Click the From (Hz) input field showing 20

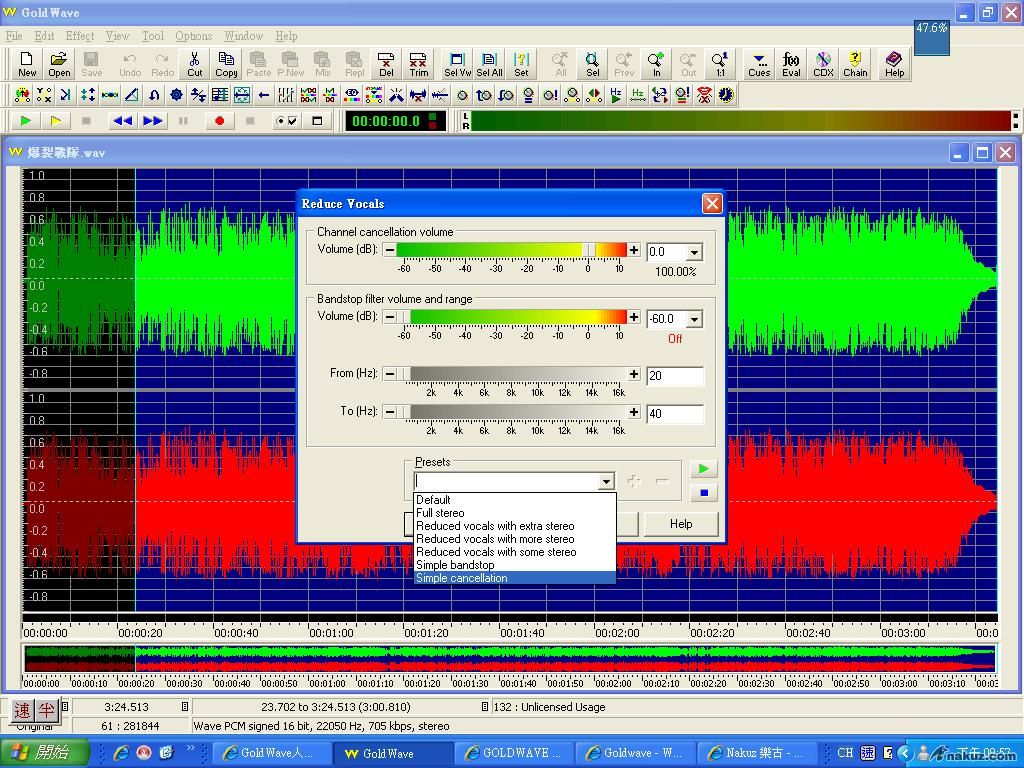675,376
